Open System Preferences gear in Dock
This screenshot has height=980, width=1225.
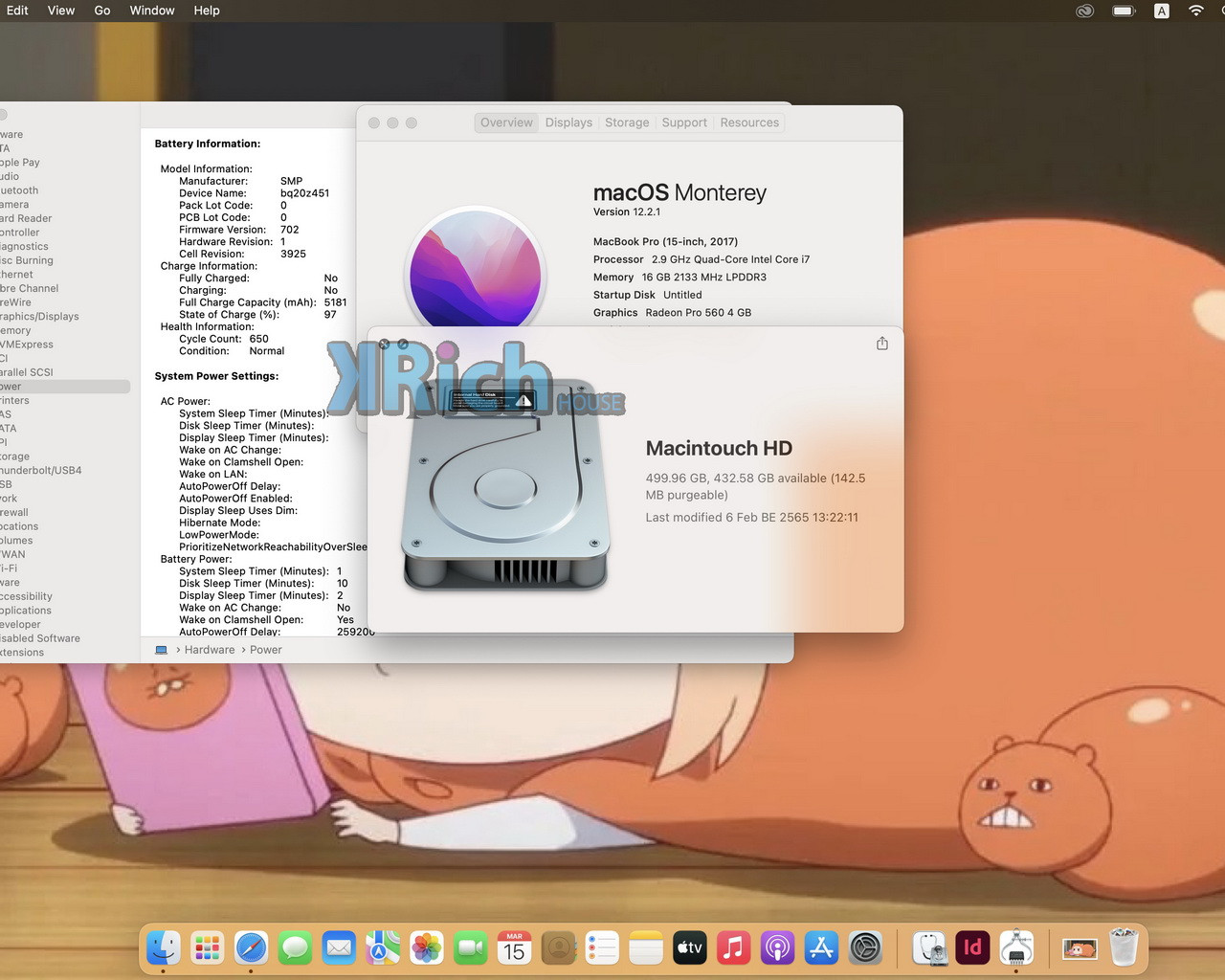click(x=865, y=948)
